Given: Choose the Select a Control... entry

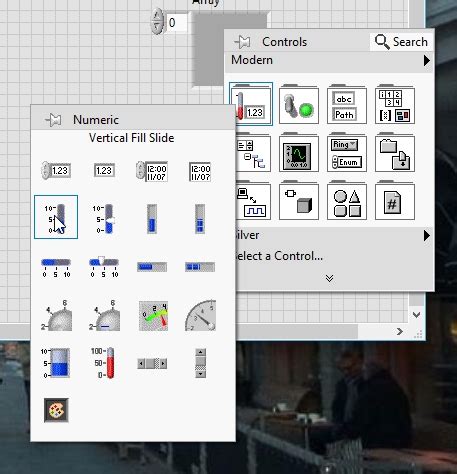Looking at the screenshot, I should click(279, 256).
